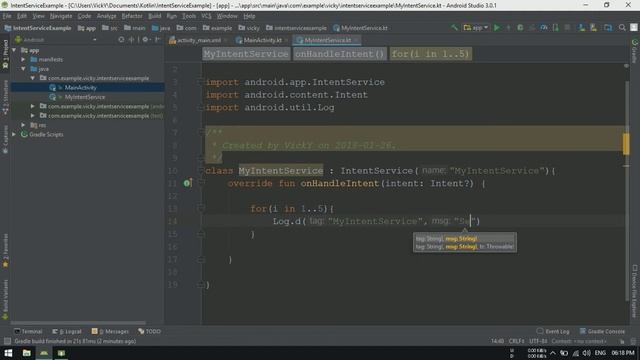Open the Structure side tool tab
This screenshot has height=360, width=640.
[x=5, y=98]
